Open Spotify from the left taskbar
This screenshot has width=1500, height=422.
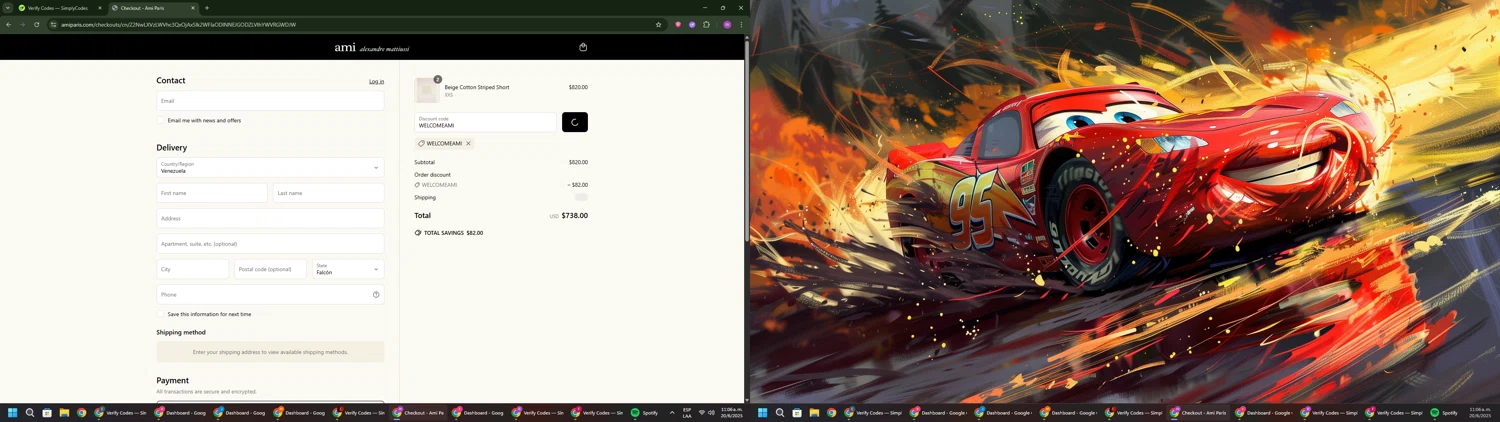(x=644, y=413)
